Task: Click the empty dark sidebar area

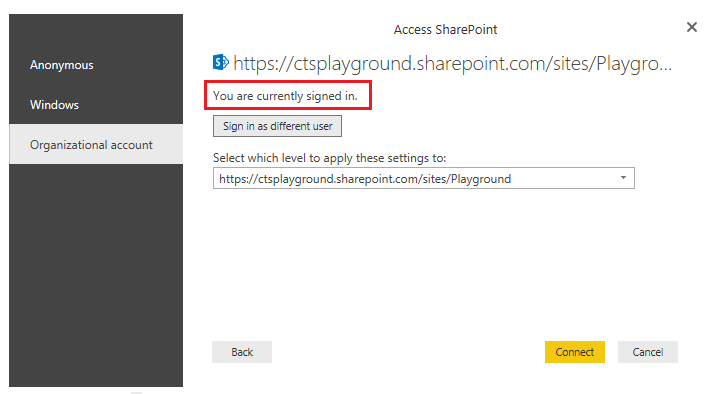Action: [x=96, y=275]
